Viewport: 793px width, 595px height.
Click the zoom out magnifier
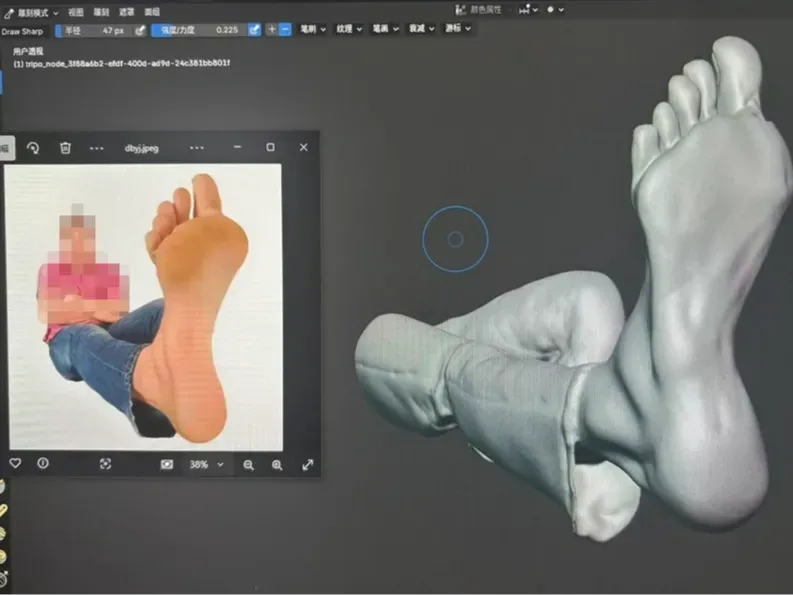tap(248, 465)
